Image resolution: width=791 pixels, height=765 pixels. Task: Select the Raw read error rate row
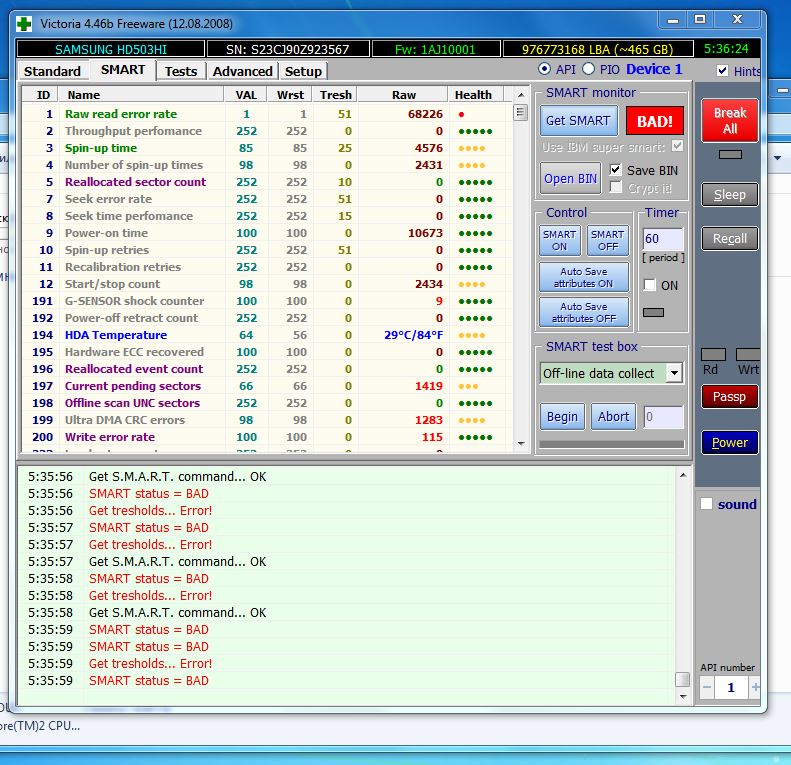[x=120, y=114]
